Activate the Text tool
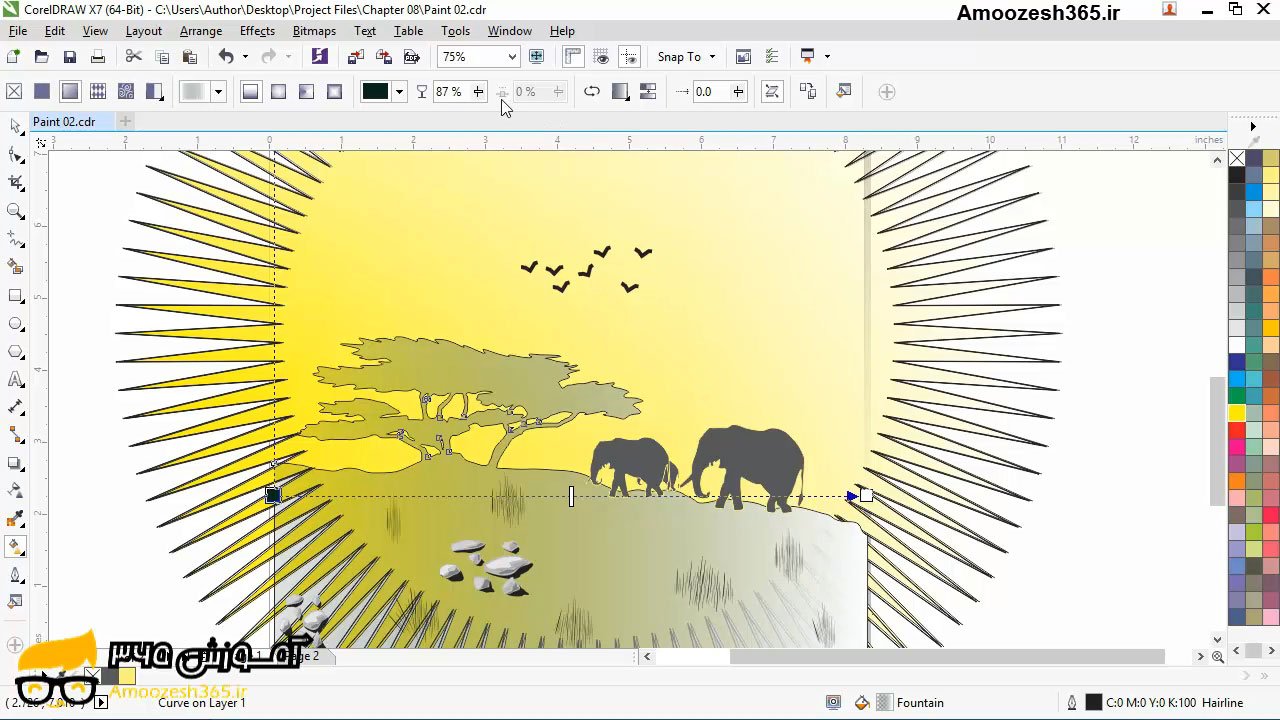 click(x=16, y=380)
